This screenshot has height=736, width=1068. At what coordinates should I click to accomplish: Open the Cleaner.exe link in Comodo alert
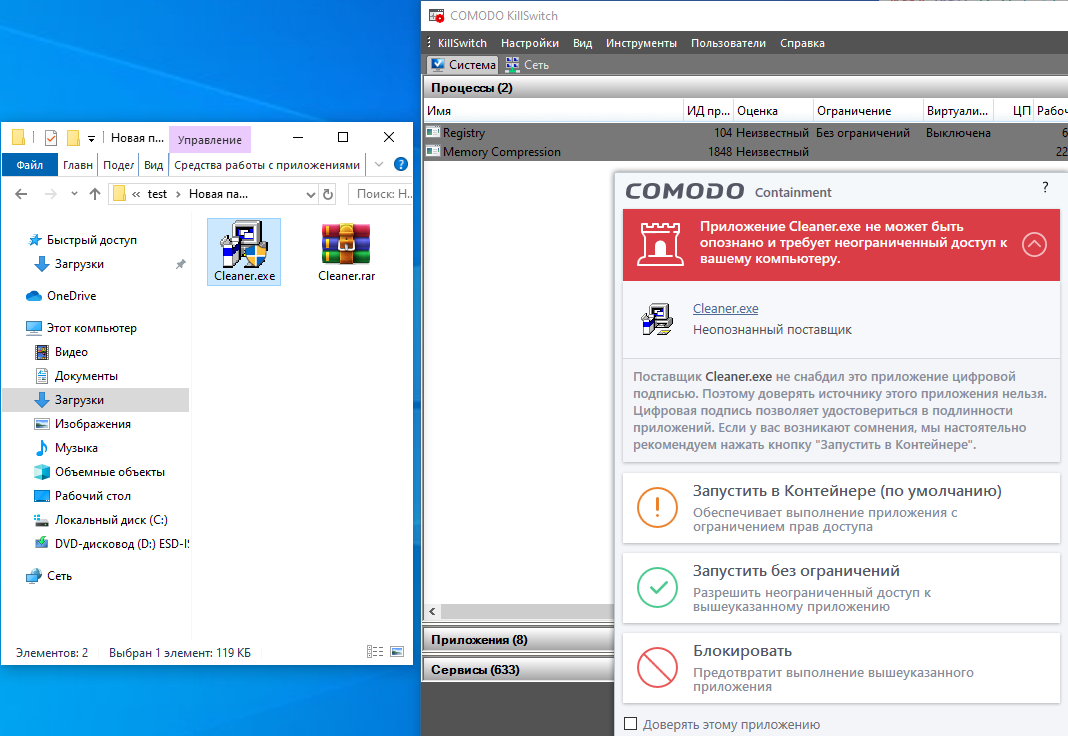point(725,308)
